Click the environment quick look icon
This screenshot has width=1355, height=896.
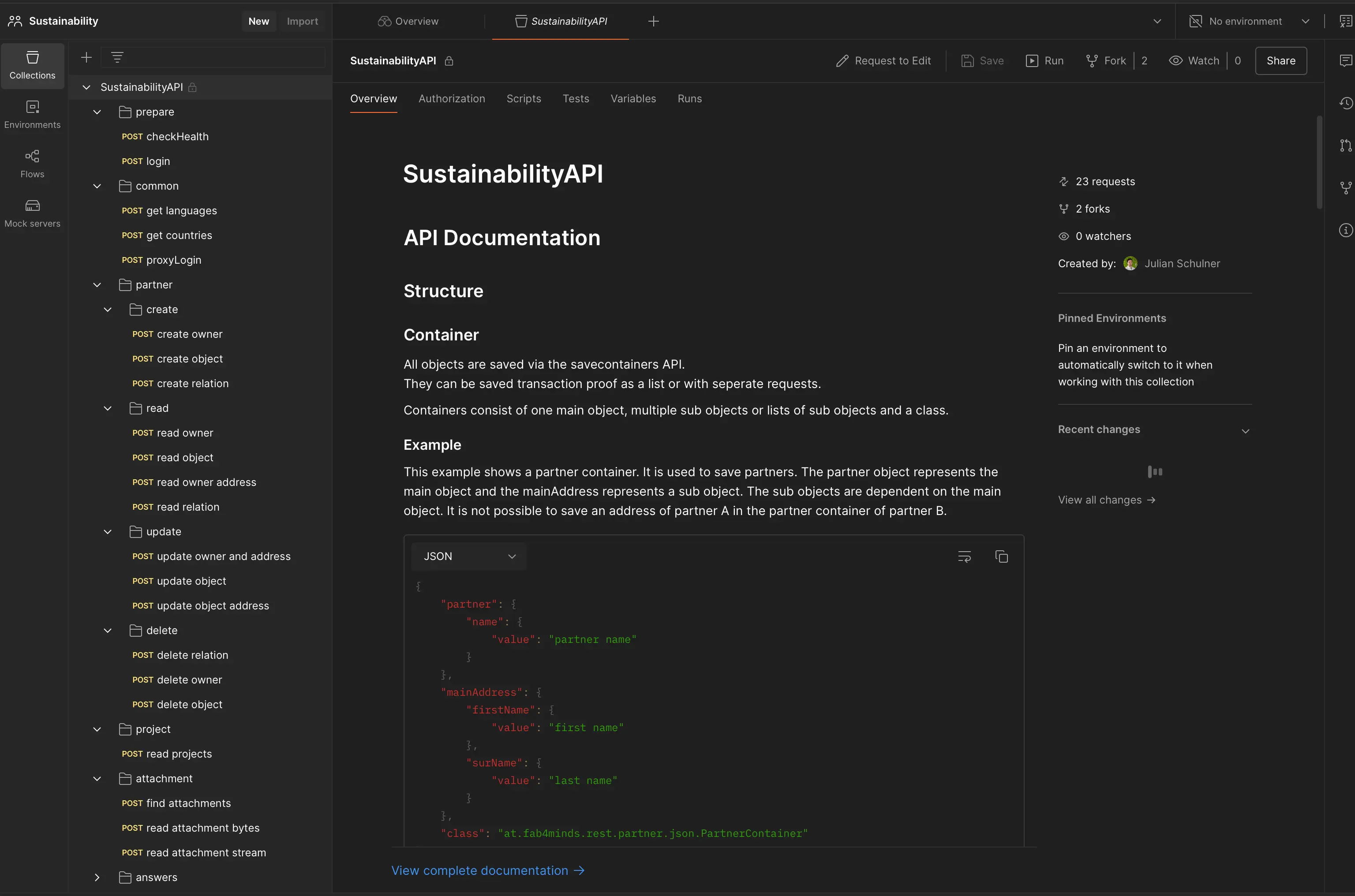[1346, 21]
